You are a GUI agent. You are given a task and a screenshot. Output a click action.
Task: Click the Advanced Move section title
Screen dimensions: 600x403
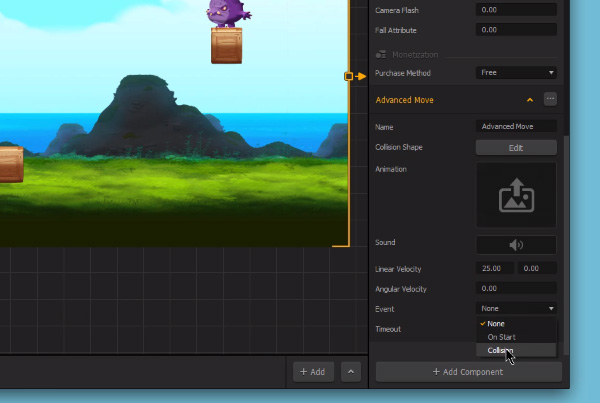coord(404,100)
